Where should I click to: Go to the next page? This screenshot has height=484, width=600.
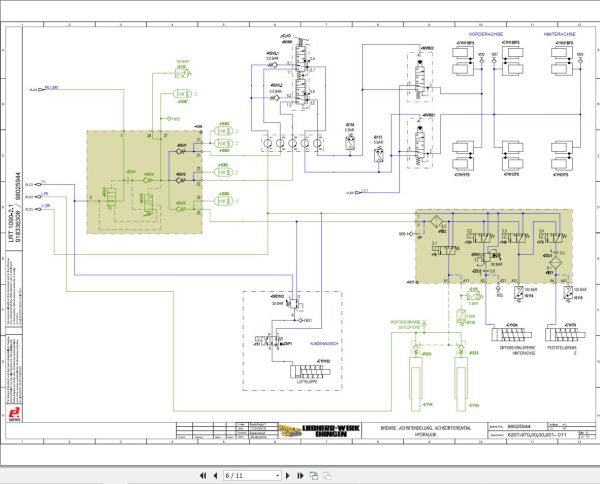coord(288,476)
